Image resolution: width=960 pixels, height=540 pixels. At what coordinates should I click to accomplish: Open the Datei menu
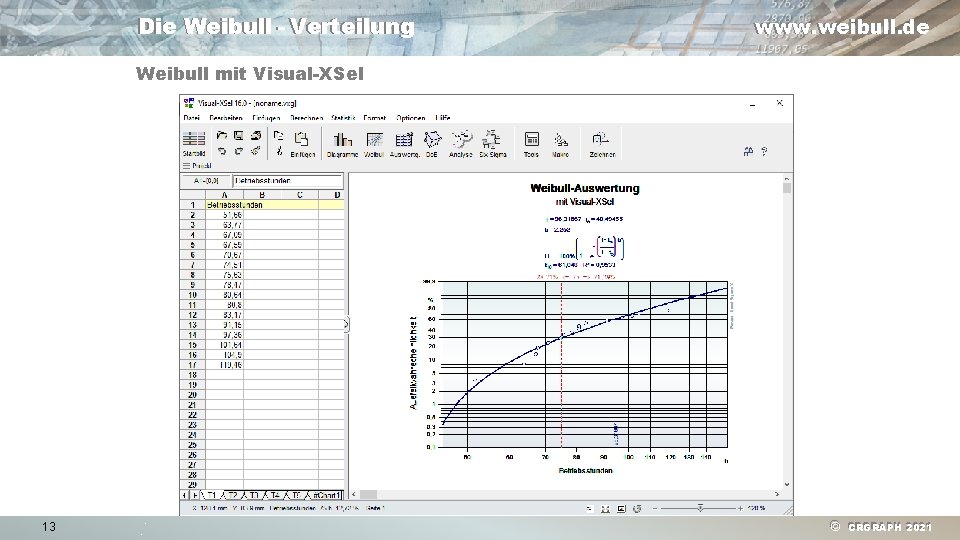point(191,118)
